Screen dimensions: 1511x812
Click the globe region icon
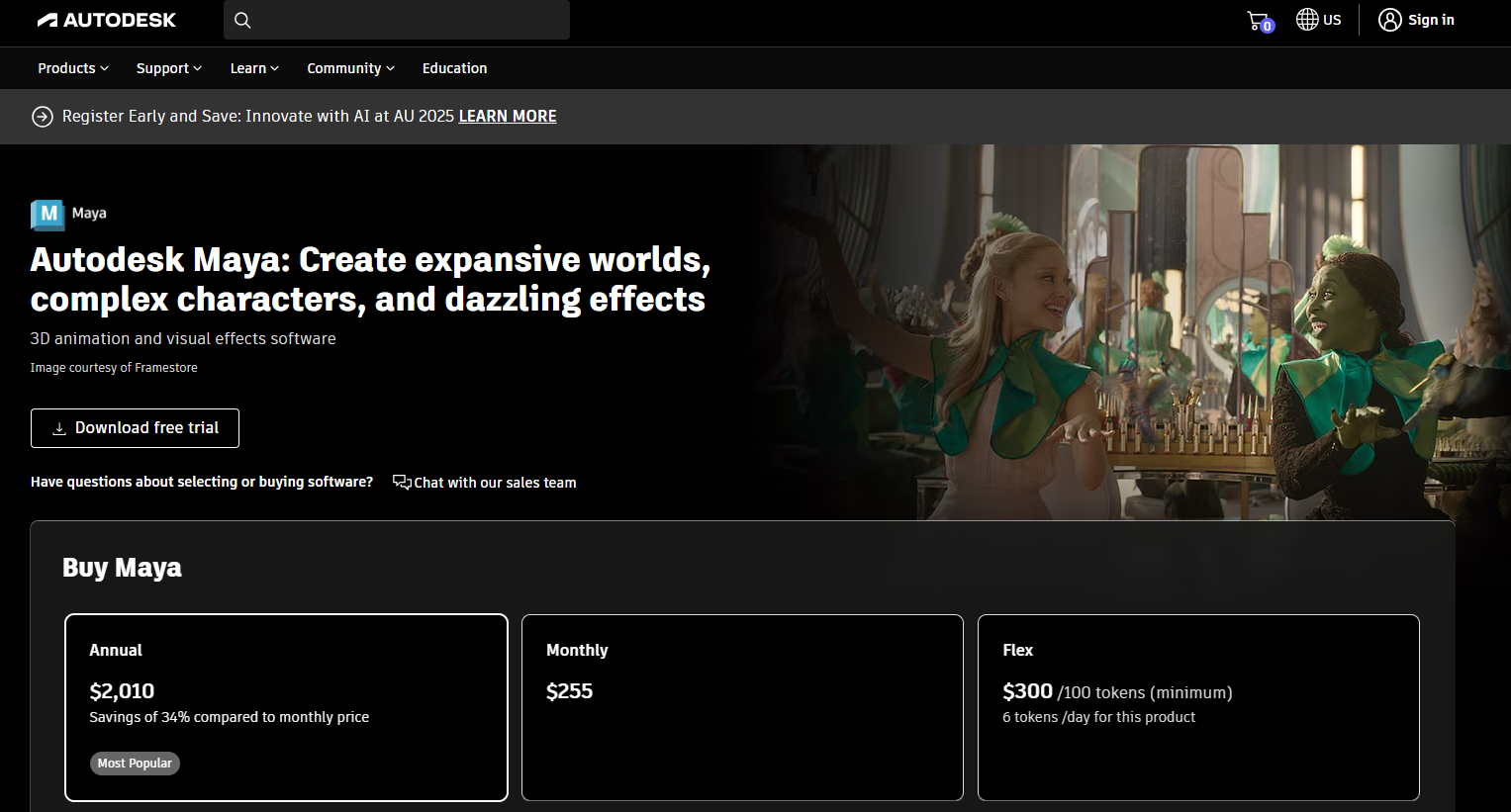click(x=1307, y=20)
